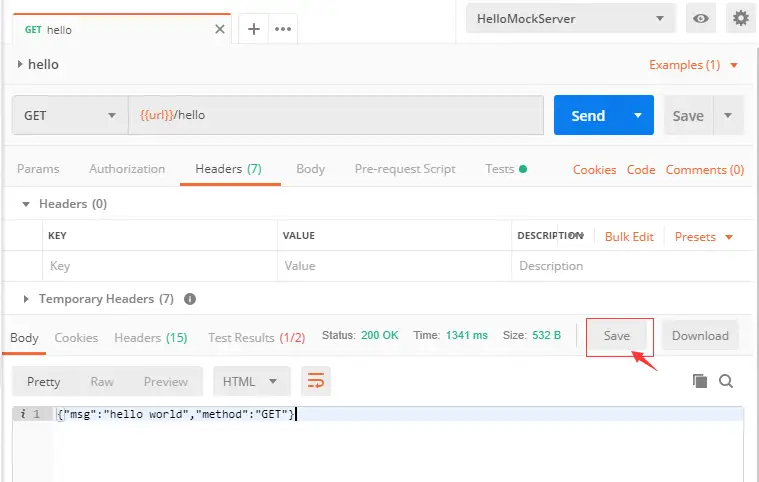Copy response body to clipboard icon
Viewport: 759px width, 482px height.
click(700, 381)
